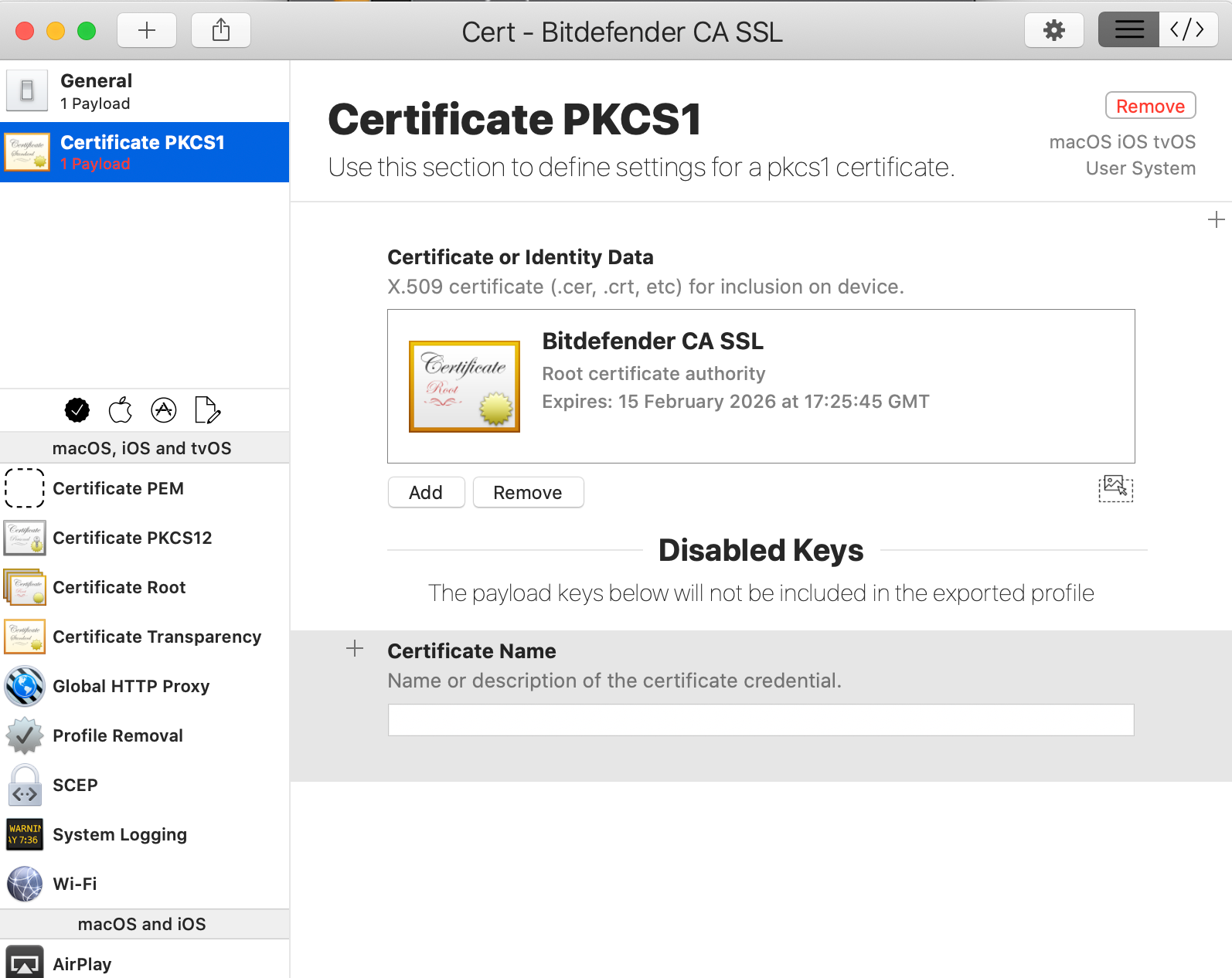The image size is (1232, 978).
Task: Add the Profile Removal payload
Action: pos(145,735)
